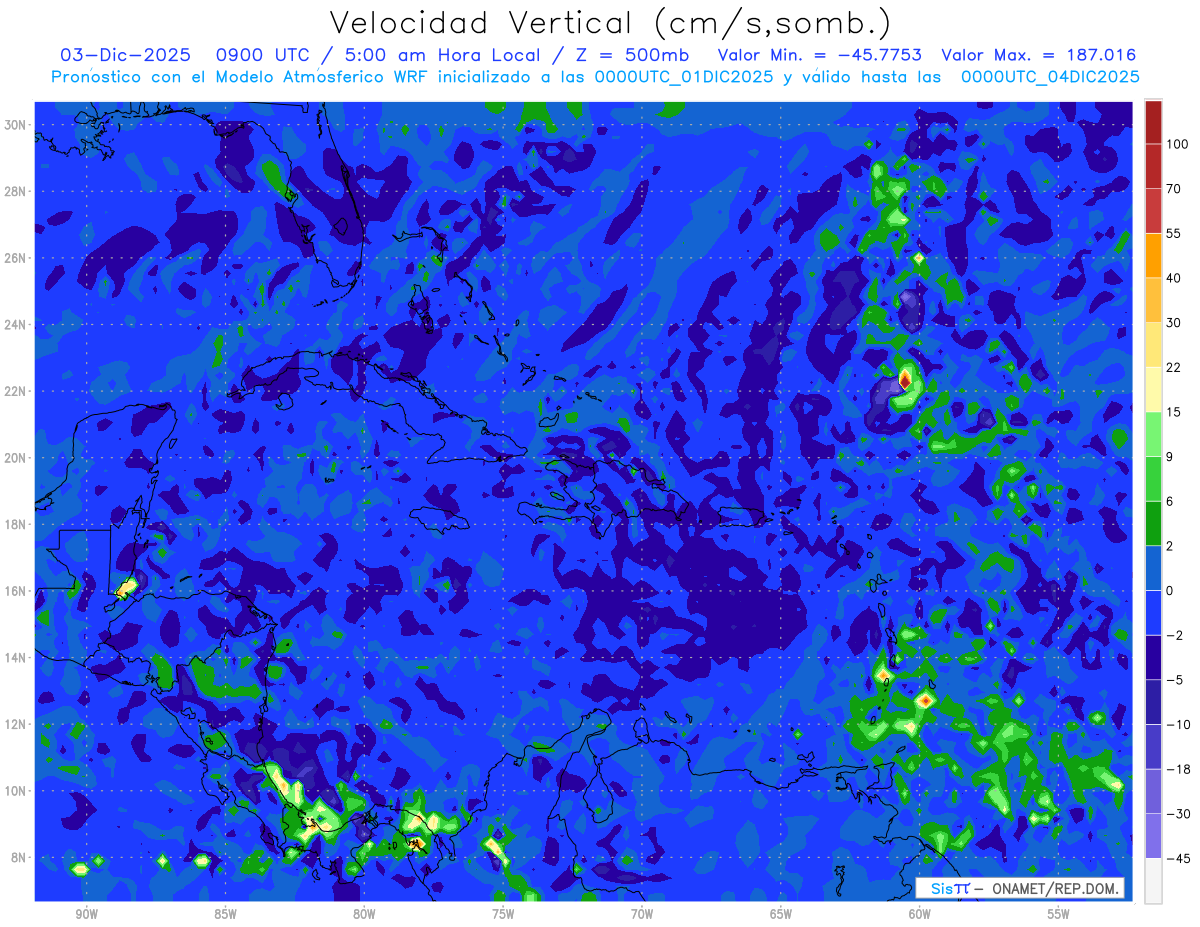Click the dark green colorbar segment between 2 and 6
The width and height of the screenshot is (1200, 927).
tap(1153, 523)
